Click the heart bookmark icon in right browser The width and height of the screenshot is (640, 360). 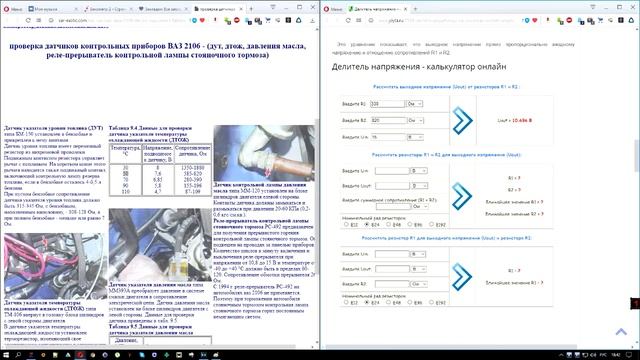click(x=535, y=20)
